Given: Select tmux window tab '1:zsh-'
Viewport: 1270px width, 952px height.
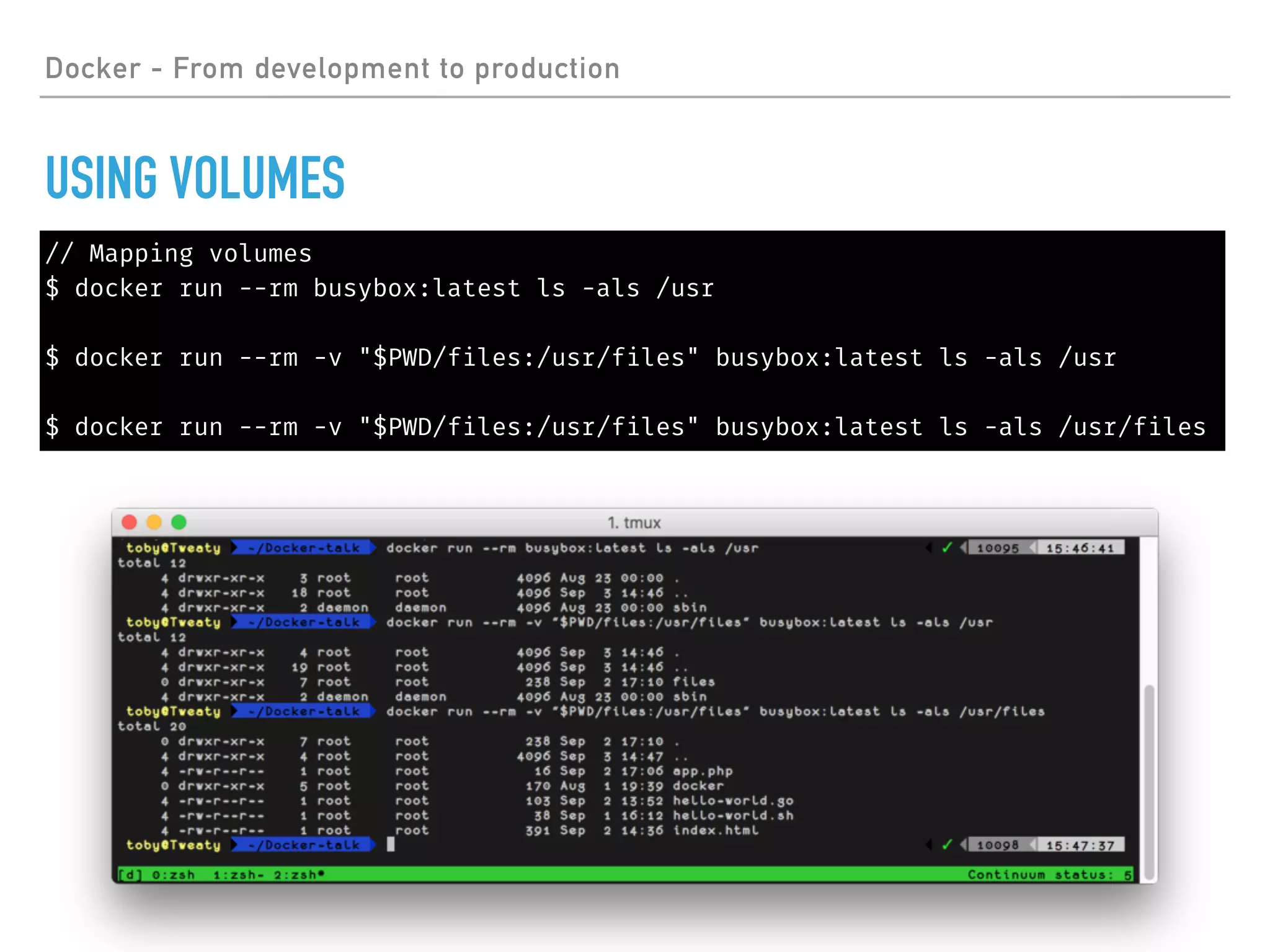Looking at the screenshot, I should pyautogui.click(x=238, y=875).
